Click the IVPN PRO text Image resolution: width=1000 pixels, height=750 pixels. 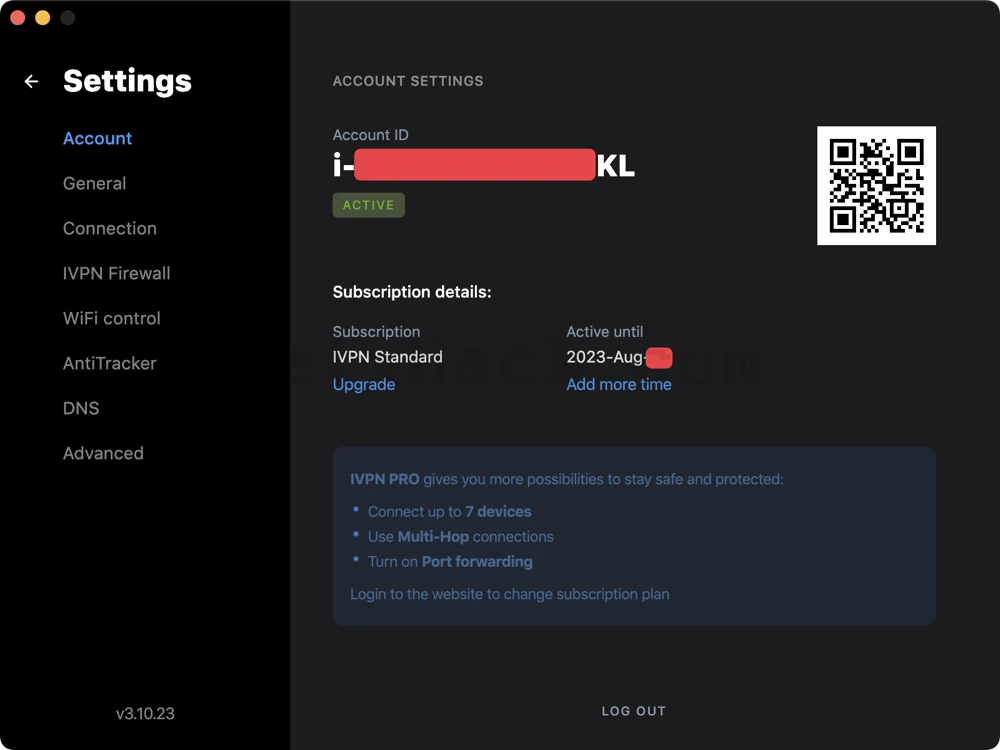tap(385, 479)
